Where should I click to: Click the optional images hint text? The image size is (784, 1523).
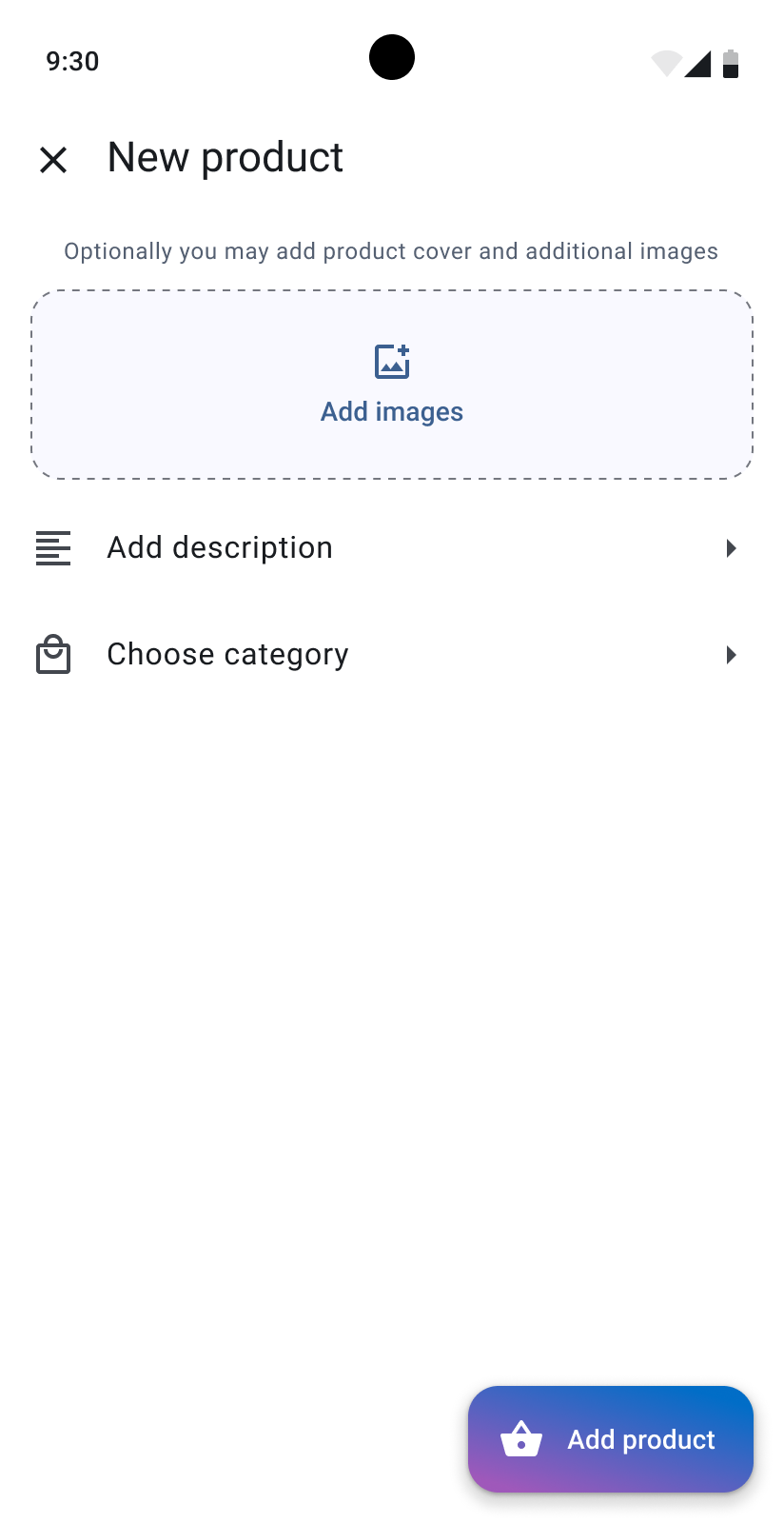pyautogui.click(x=391, y=251)
